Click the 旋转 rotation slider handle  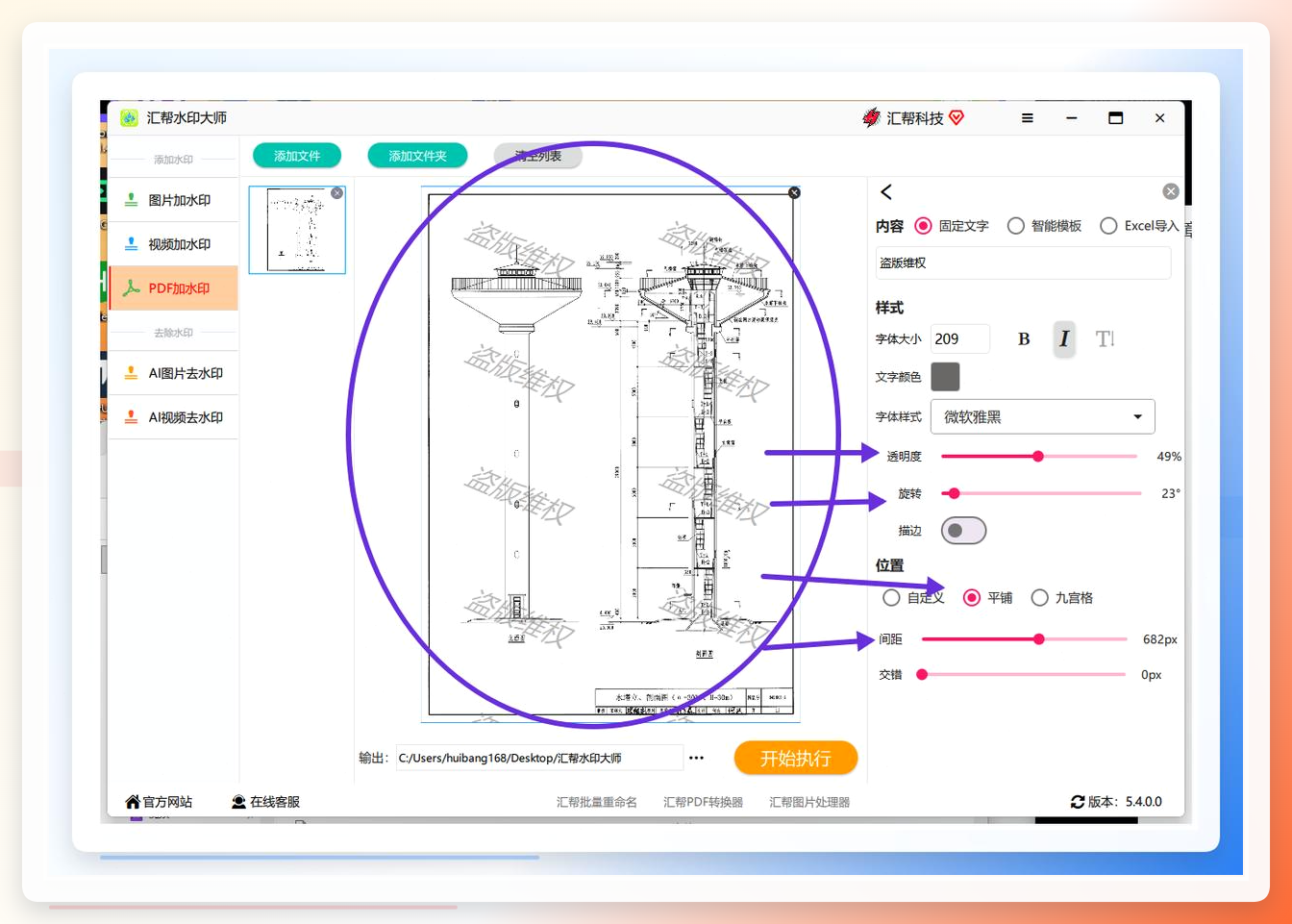pyautogui.click(x=954, y=493)
